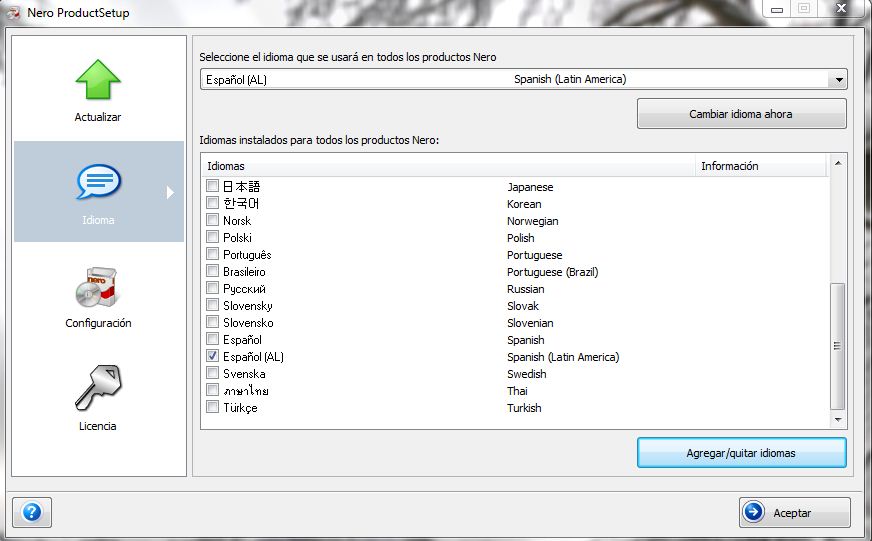Select the 'Swedish' text in list

tap(527, 374)
